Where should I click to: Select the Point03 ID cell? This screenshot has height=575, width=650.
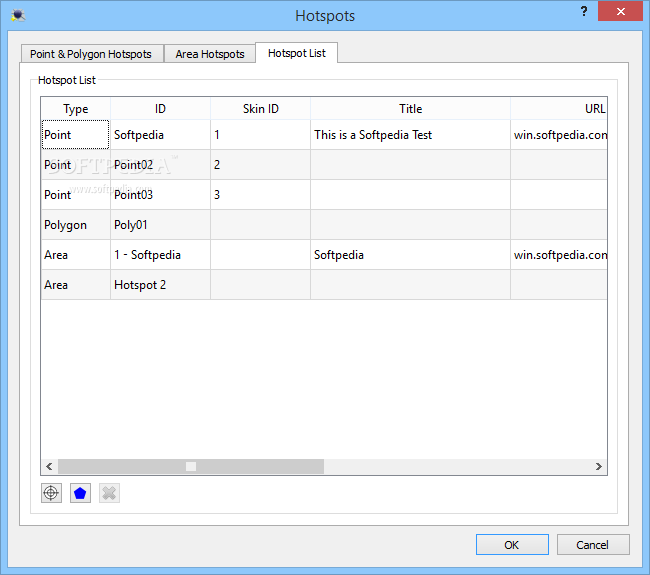click(x=160, y=194)
